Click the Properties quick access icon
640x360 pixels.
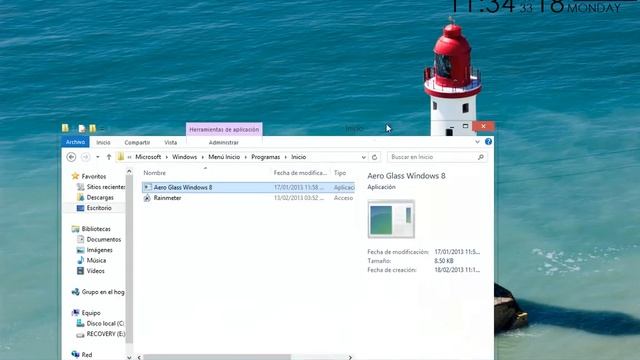(x=82, y=129)
